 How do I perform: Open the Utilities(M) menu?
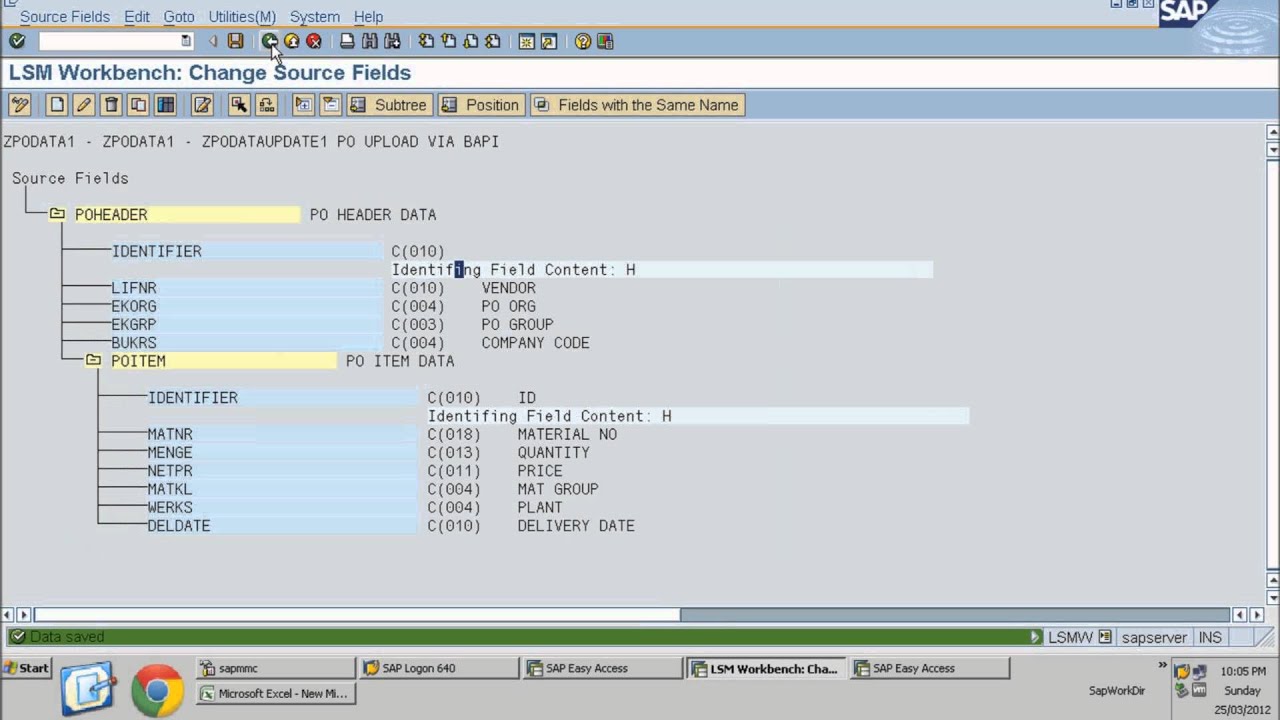[242, 17]
